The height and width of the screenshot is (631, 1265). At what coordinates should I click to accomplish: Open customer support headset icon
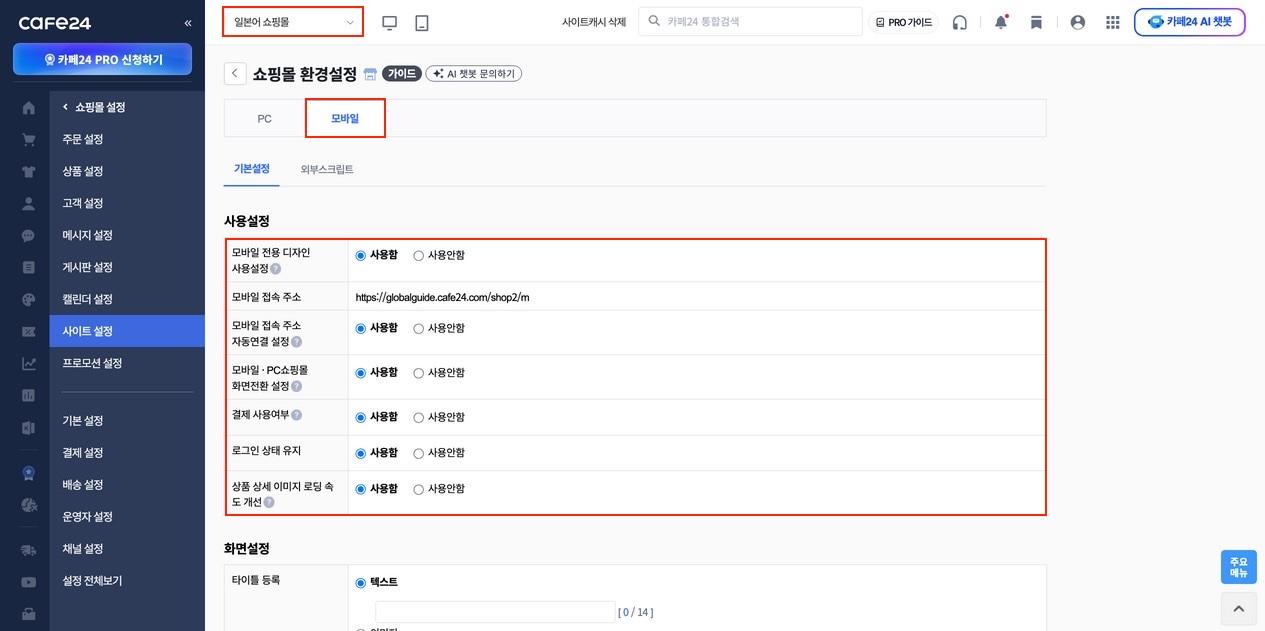pyautogui.click(x=960, y=22)
